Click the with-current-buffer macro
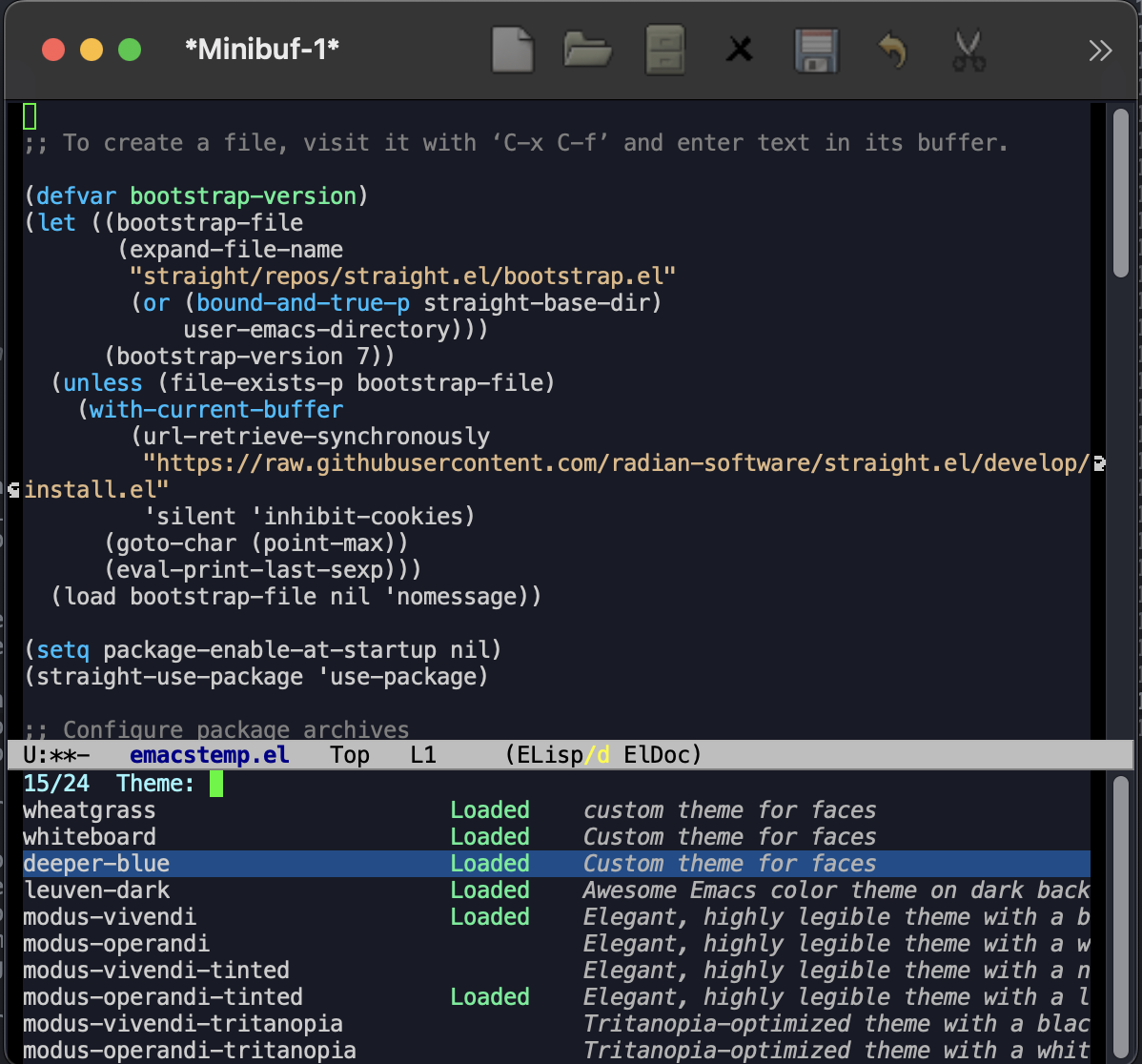Screen dimensions: 1142x1064 tap(216, 409)
